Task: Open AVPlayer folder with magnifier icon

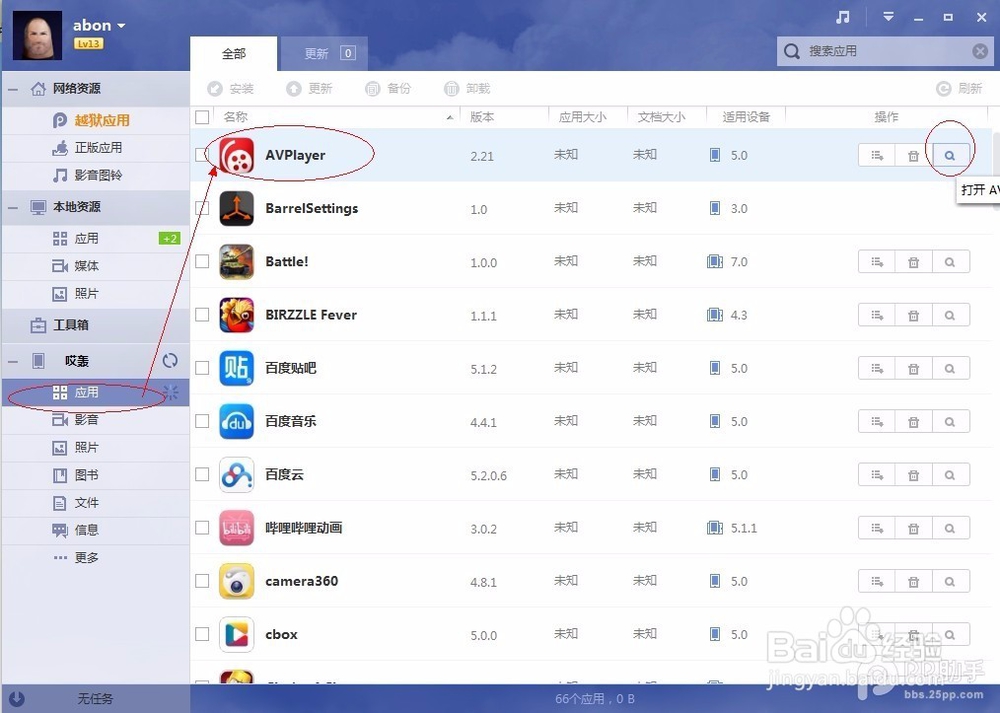Action: pyautogui.click(x=950, y=155)
